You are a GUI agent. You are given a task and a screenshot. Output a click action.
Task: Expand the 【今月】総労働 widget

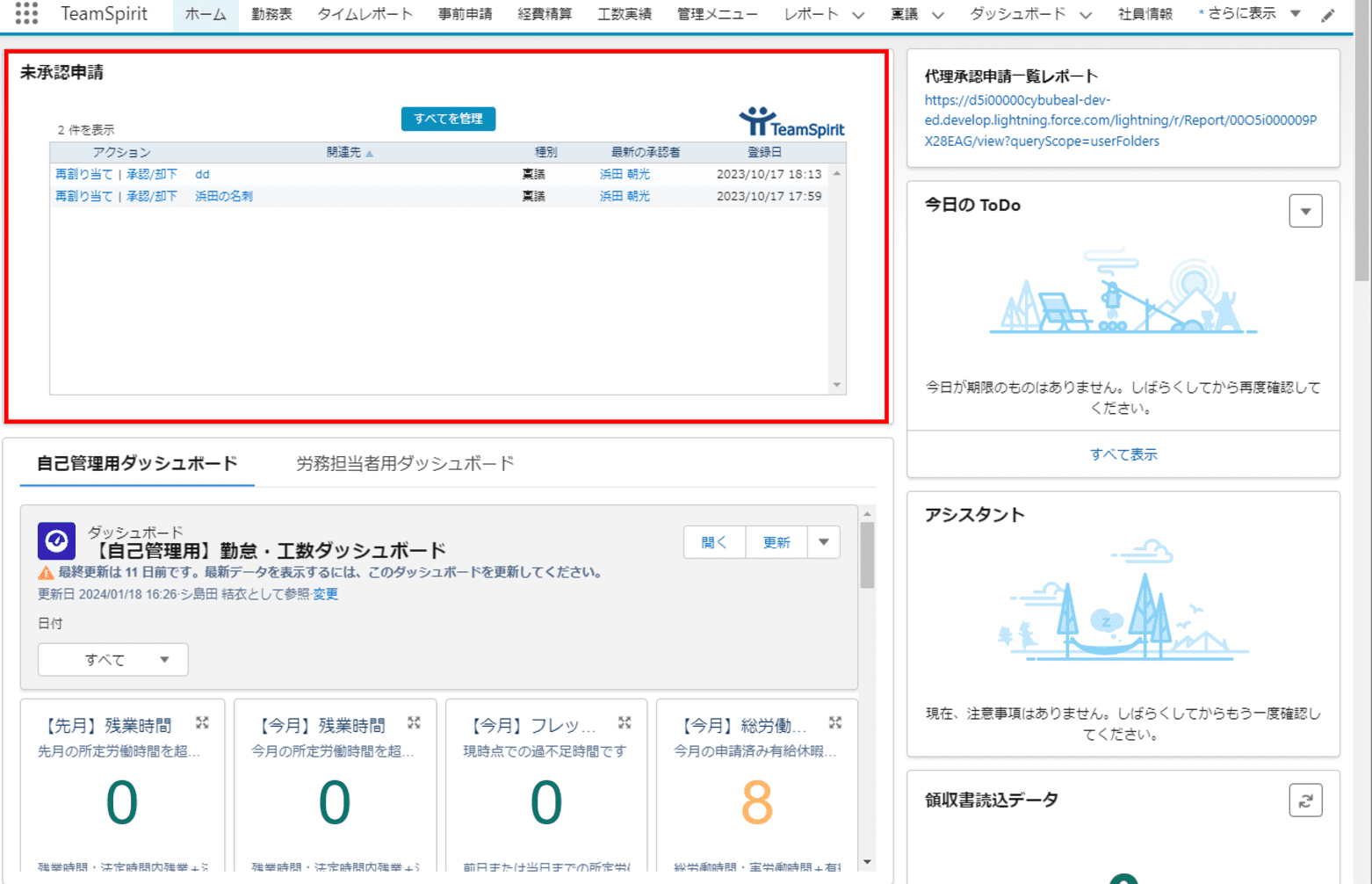pyautogui.click(x=835, y=723)
